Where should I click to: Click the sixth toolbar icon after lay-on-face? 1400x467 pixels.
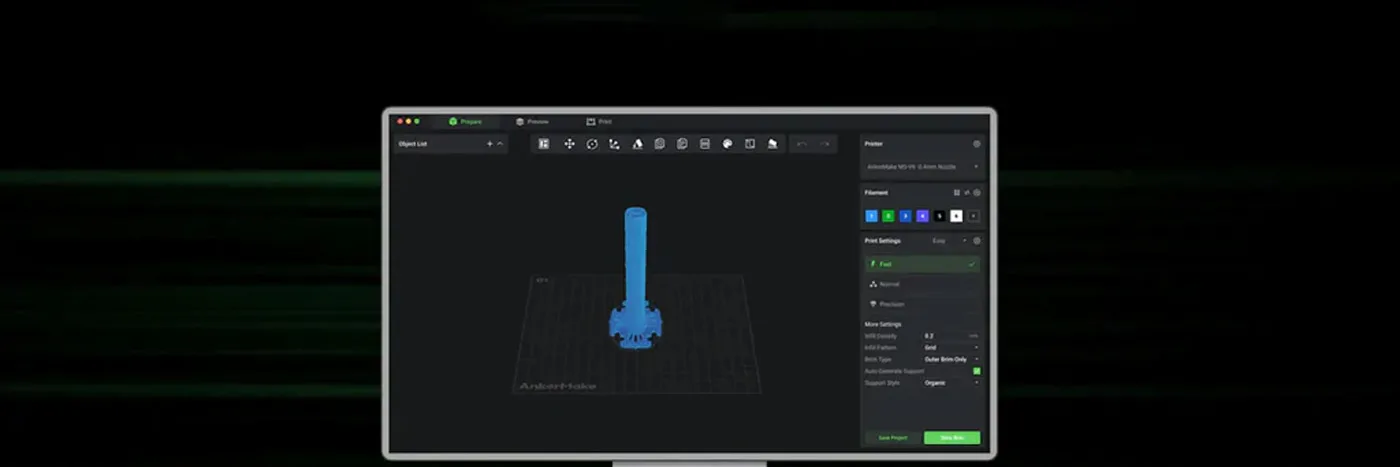(x=660, y=144)
